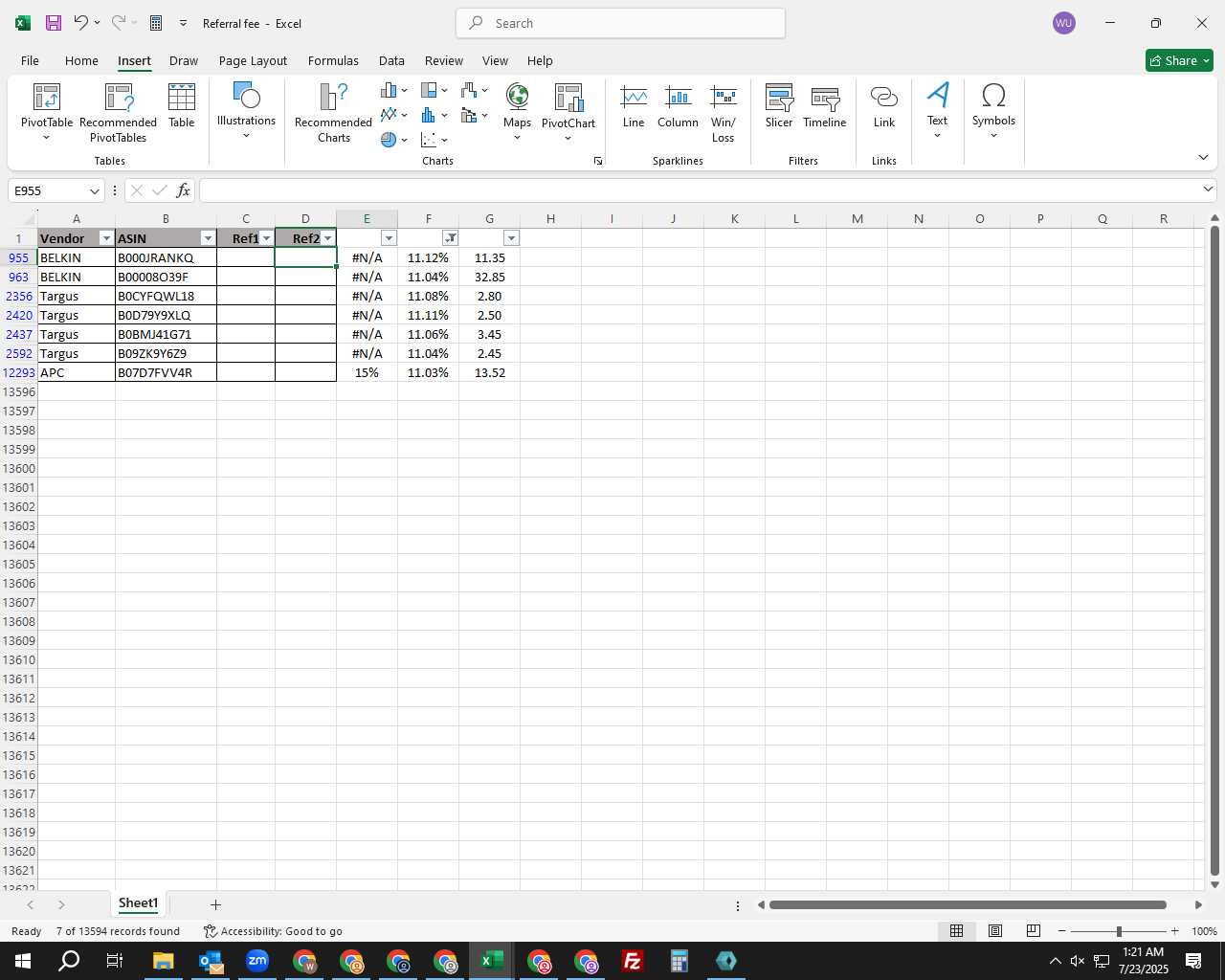1225x980 pixels.
Task: Open the Ref1 column filter dropdown
Action: pyautogui.click(x=266, y=238)
